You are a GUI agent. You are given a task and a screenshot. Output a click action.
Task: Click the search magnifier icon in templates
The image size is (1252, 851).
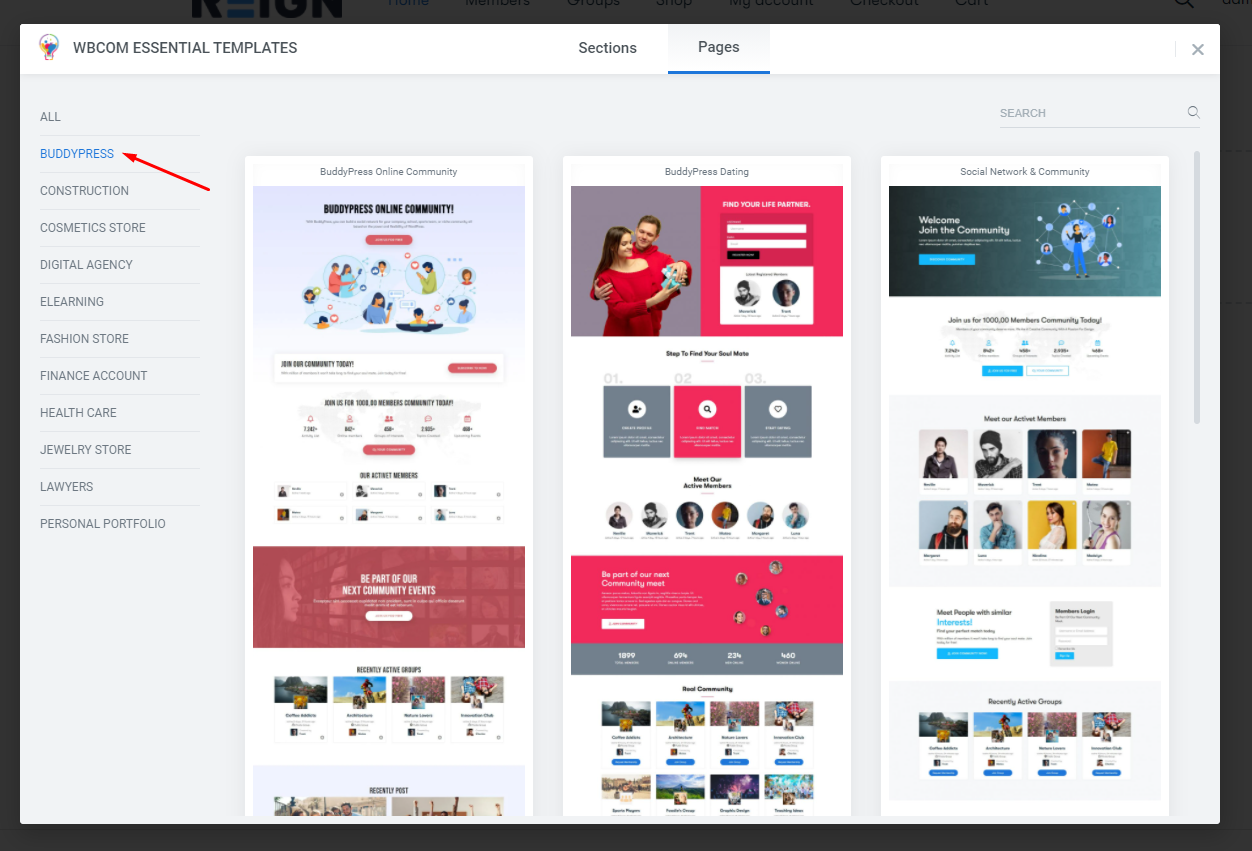point(1193,112)
